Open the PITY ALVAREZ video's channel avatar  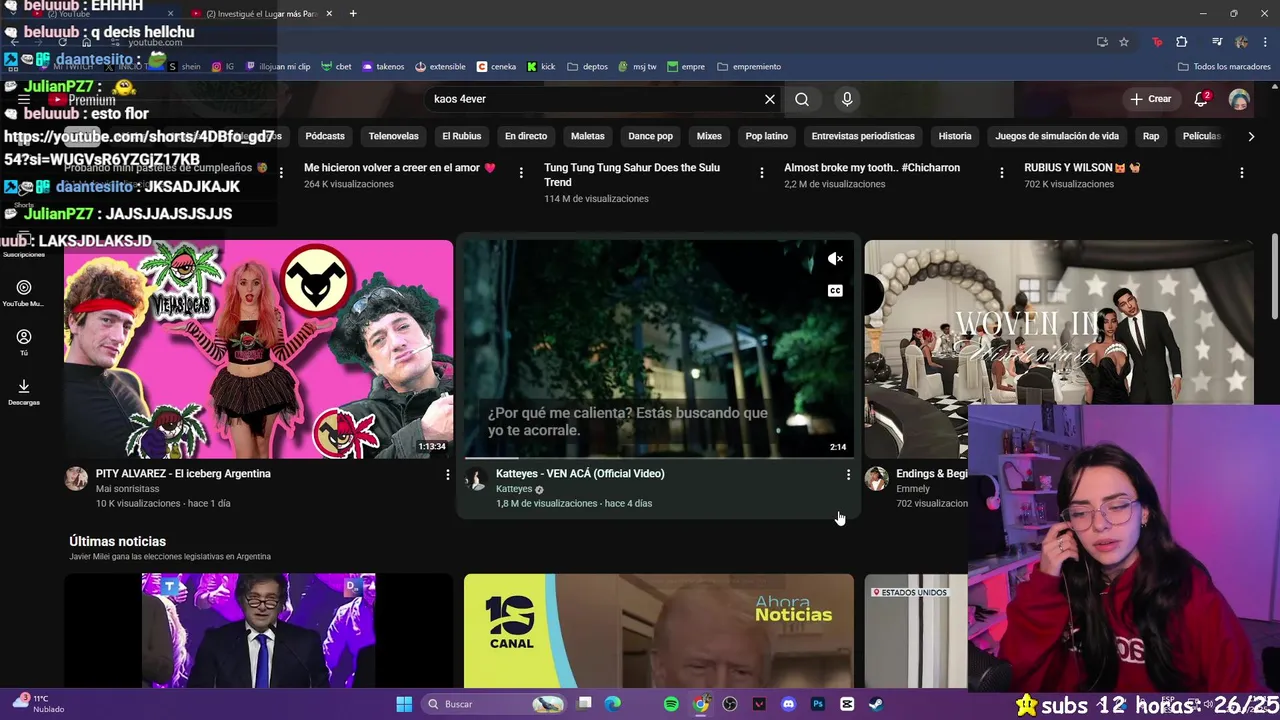[x=77, y=478]
